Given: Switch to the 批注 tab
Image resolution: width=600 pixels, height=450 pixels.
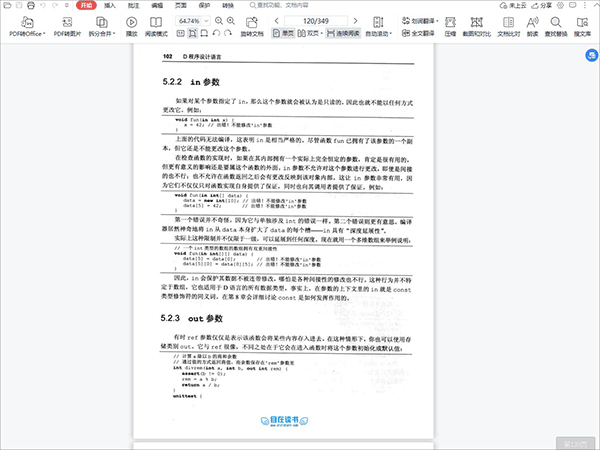Looking at the screenshot, I should [134, 5].
